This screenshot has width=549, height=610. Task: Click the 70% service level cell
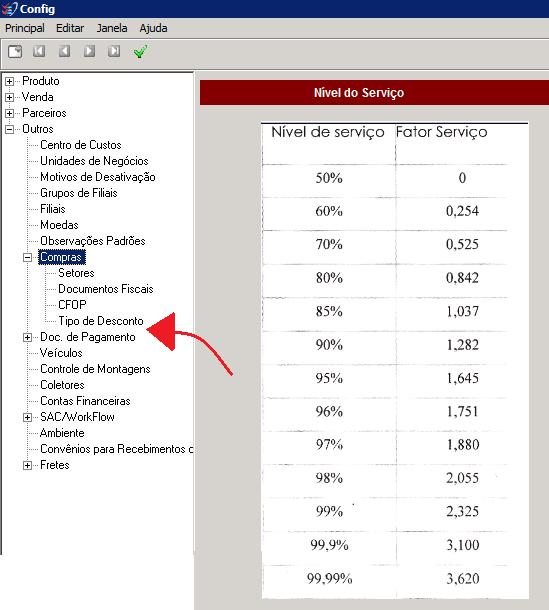pyautogui.click(x=329, y=245)
